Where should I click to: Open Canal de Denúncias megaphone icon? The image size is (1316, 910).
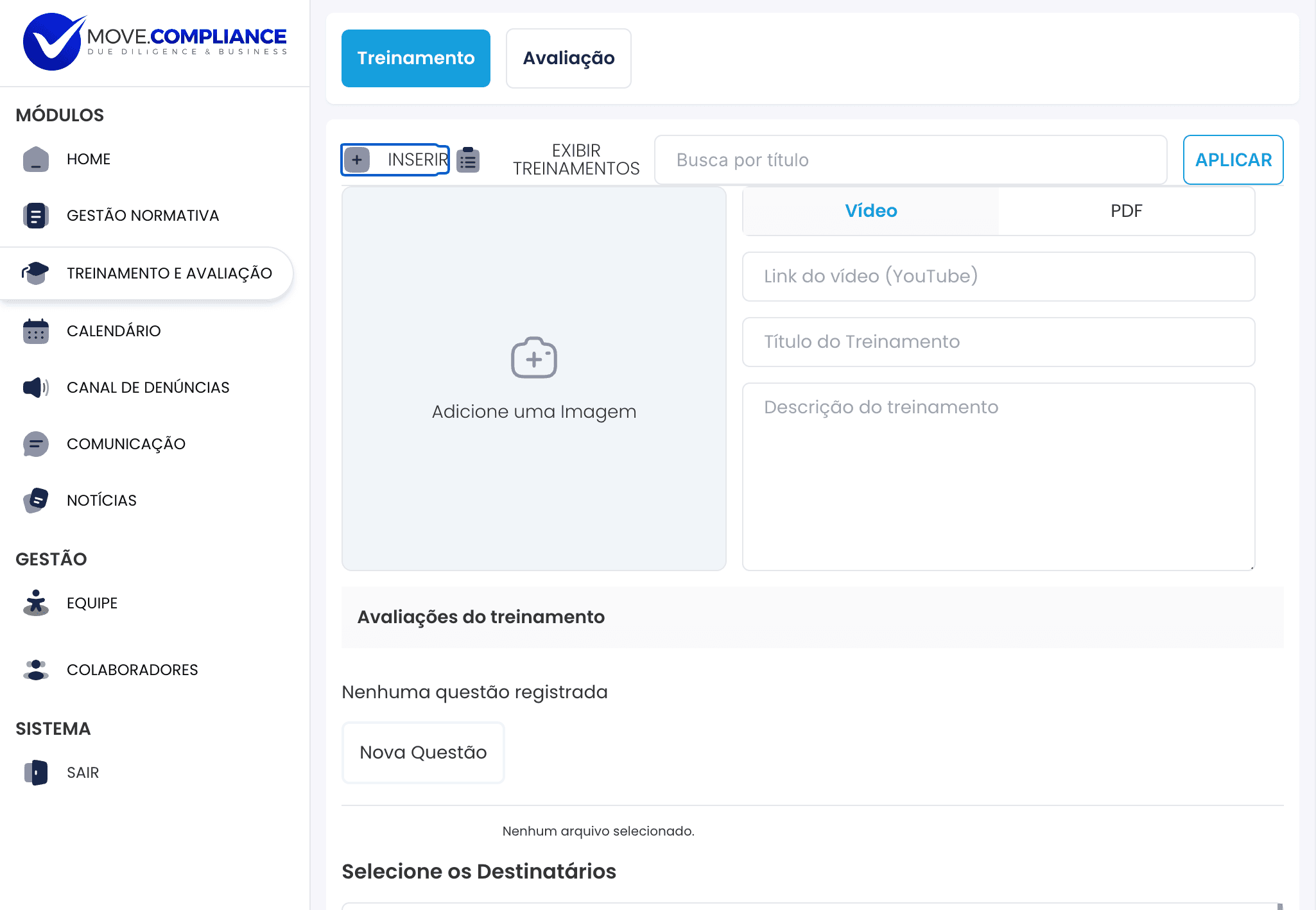pyautogui.click(x=36, y=388)
